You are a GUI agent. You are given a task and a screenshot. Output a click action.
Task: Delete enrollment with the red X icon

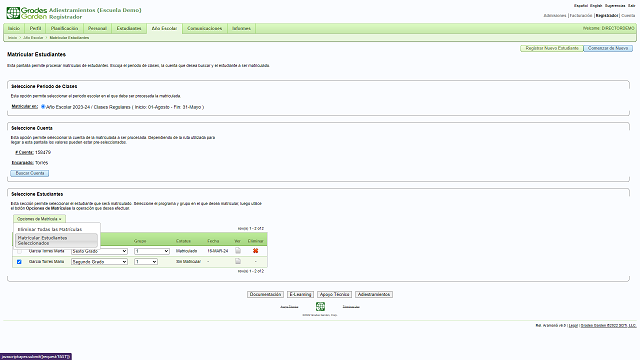point(256,251)
